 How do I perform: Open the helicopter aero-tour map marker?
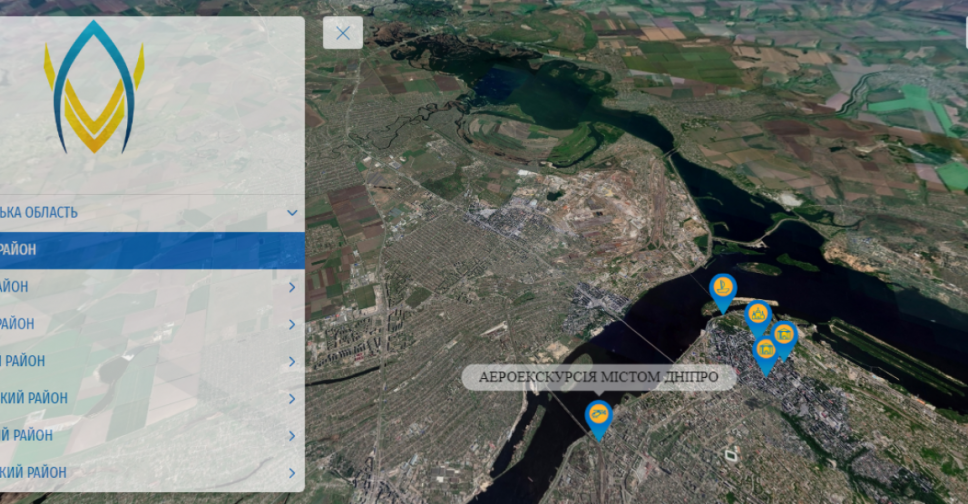tap(598, 414)
